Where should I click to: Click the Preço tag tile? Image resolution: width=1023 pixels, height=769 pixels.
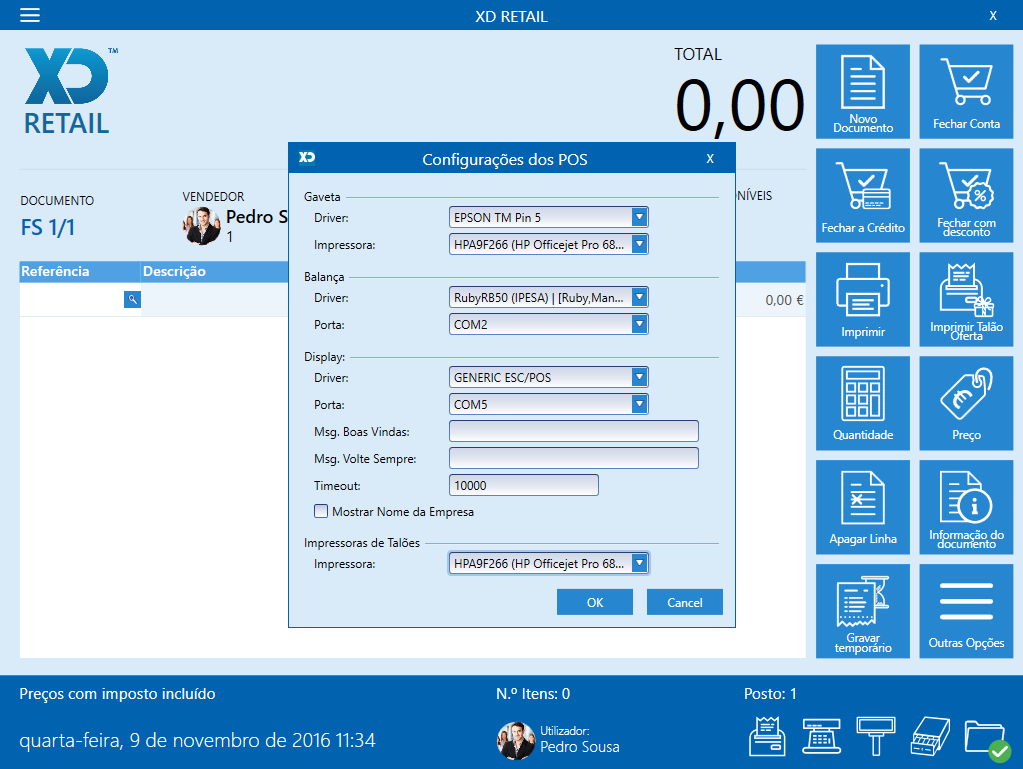click(x=965, y=403)
